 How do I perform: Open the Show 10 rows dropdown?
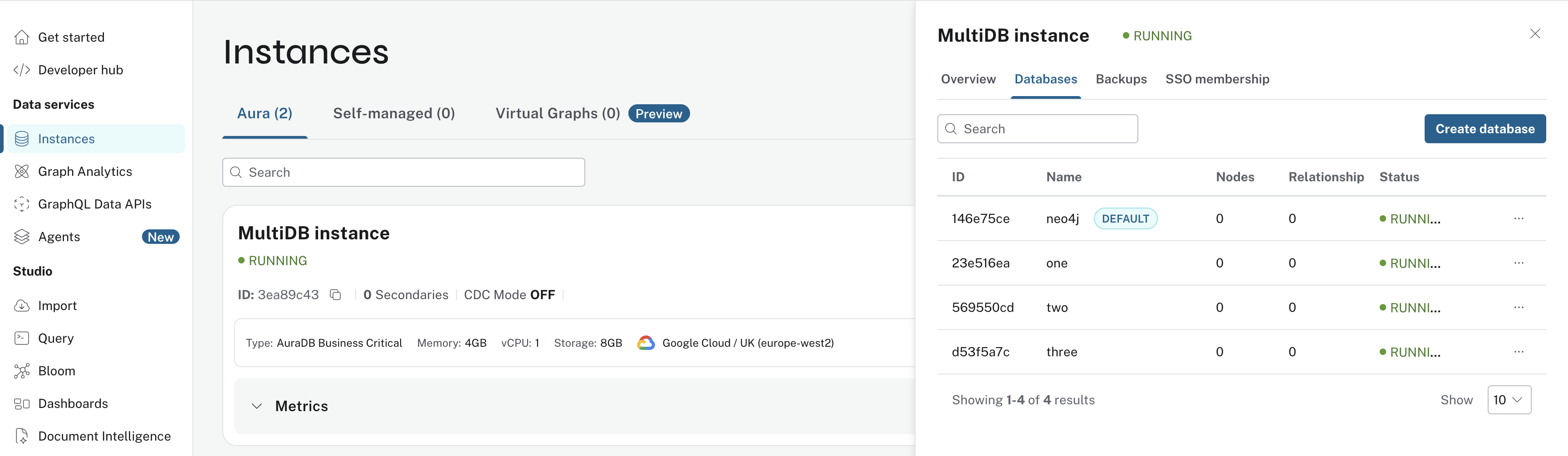click(x=1509, y=400)
